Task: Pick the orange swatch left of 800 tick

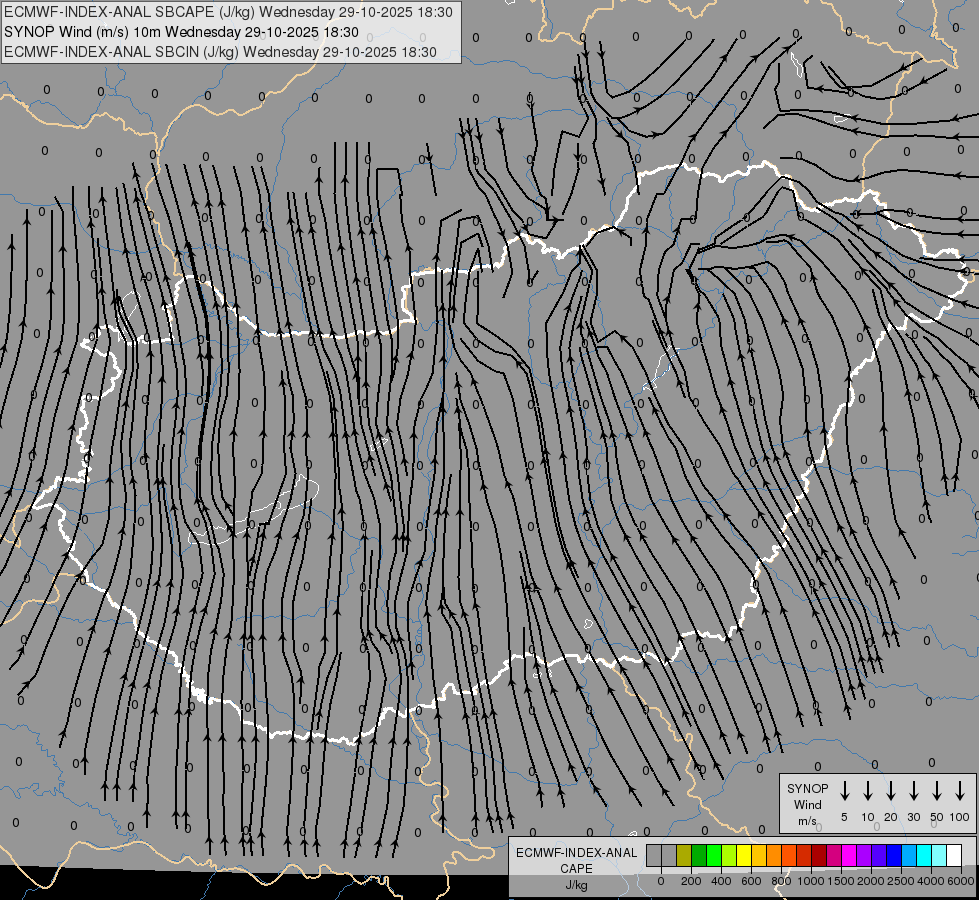Action: click(774, 855)
